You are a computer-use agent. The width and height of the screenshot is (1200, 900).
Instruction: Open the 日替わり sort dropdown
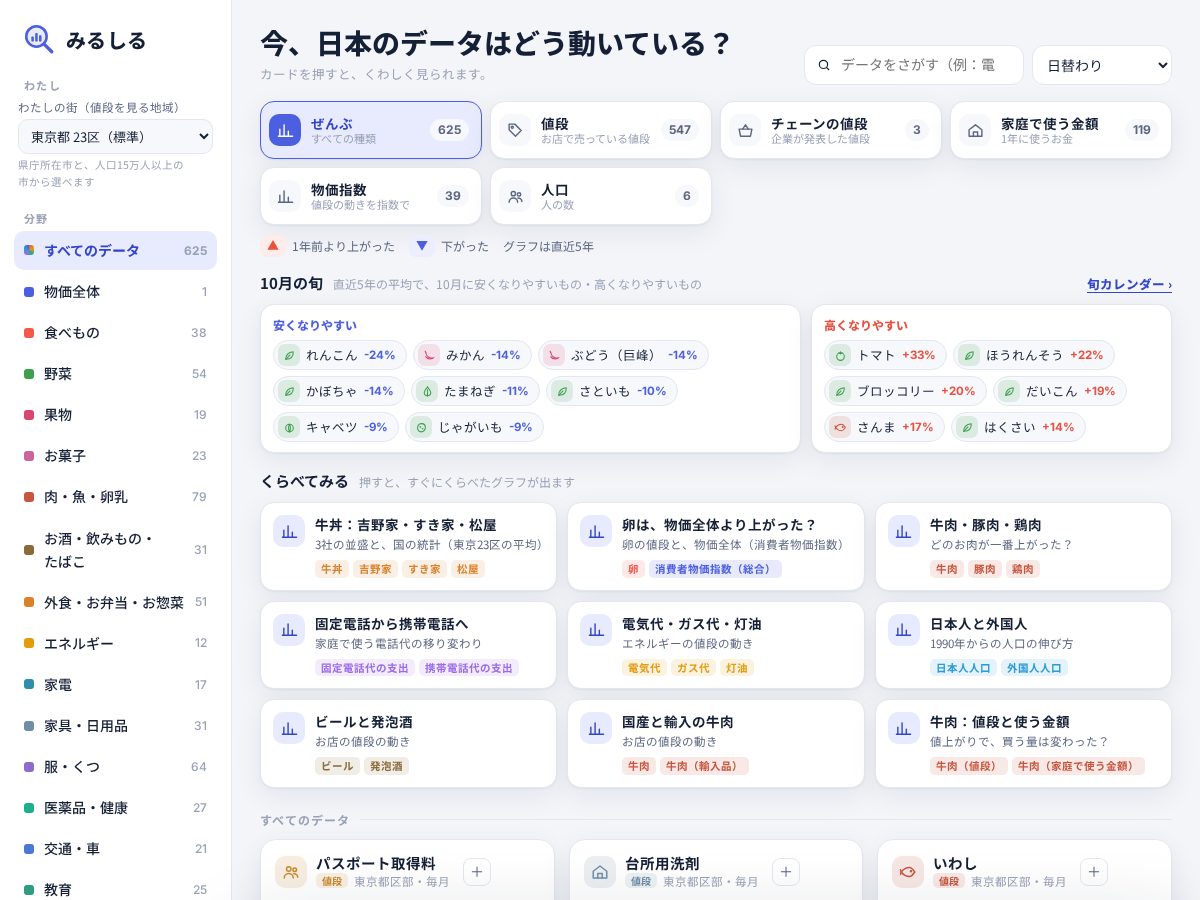[1102, 65]
